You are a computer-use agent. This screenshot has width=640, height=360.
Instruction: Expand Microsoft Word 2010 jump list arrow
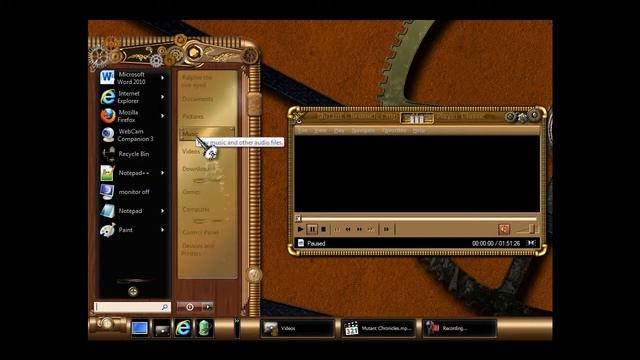162,78
